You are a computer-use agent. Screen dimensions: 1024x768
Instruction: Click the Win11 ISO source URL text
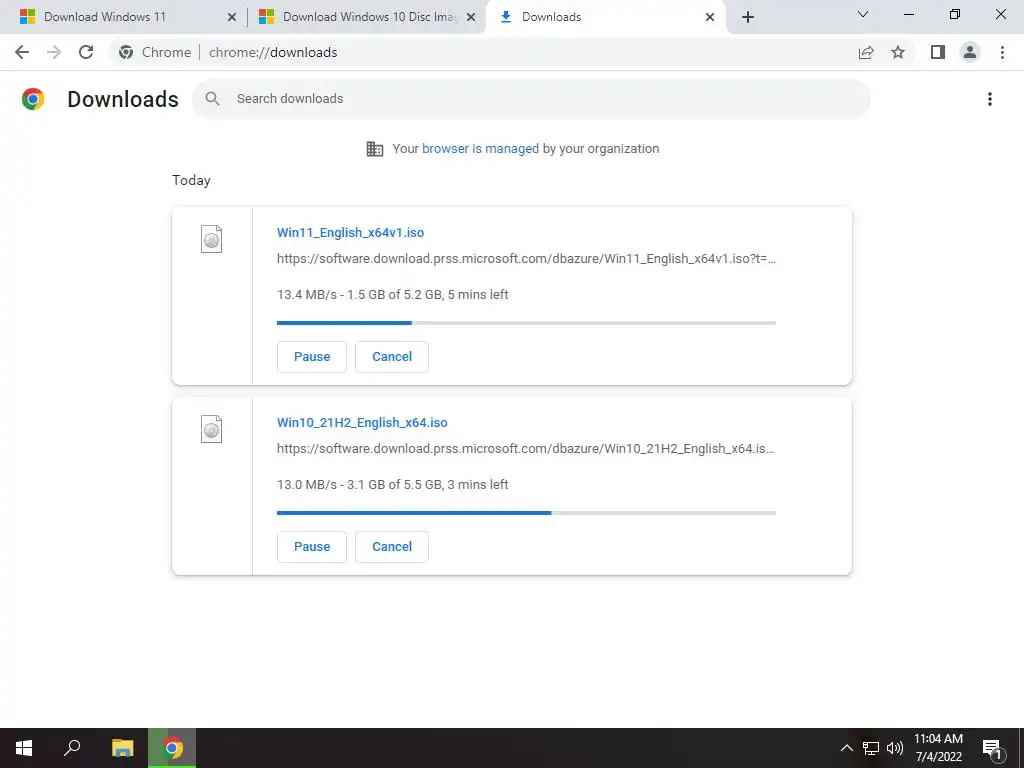click(x=526, y=259)
